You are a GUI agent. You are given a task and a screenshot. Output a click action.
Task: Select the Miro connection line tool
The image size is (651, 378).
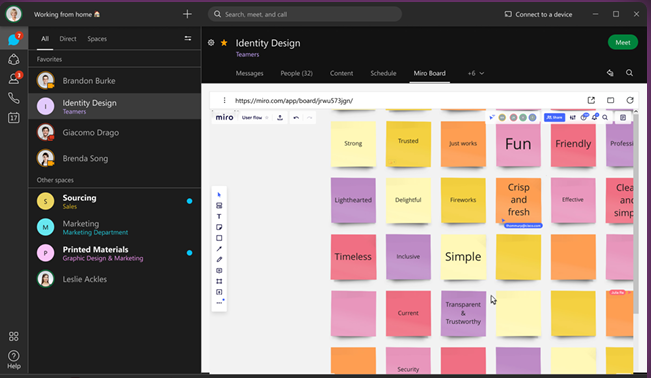click(219, 249)
